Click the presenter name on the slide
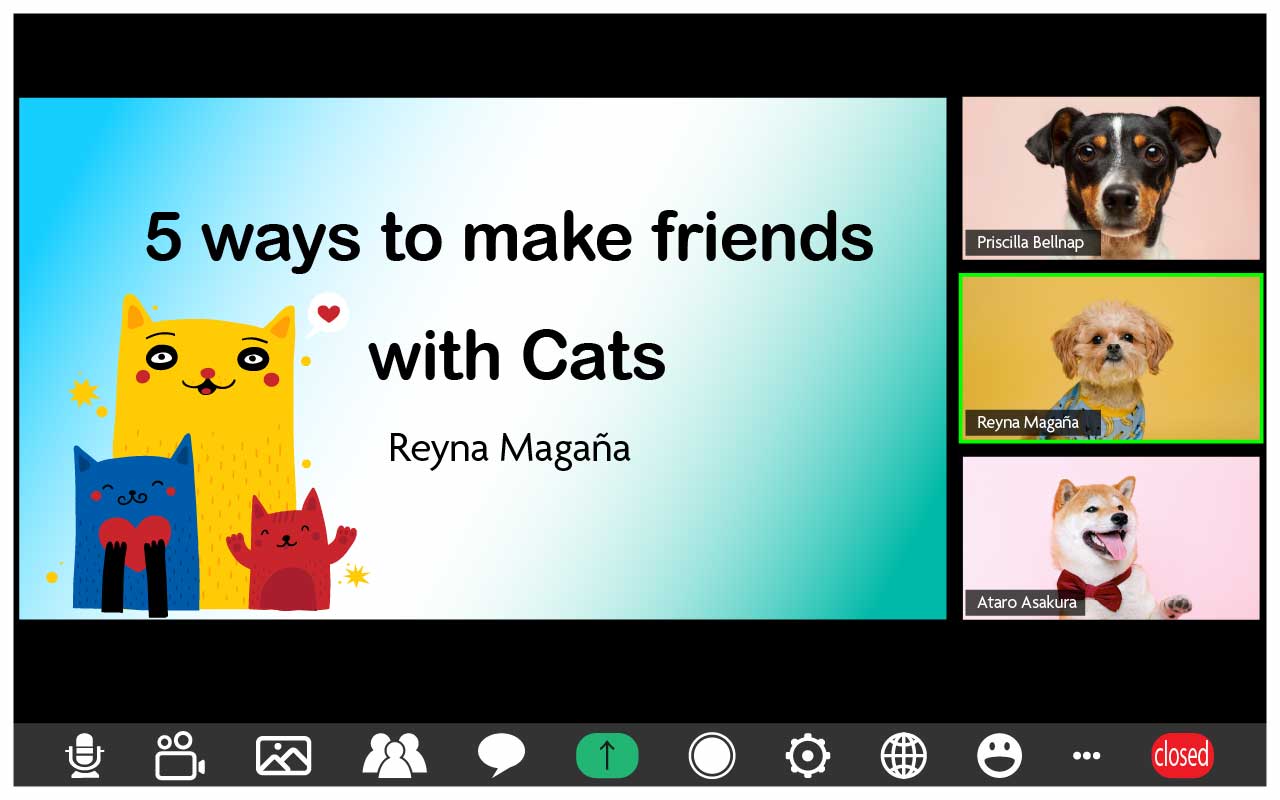 (x=509, y=448)
